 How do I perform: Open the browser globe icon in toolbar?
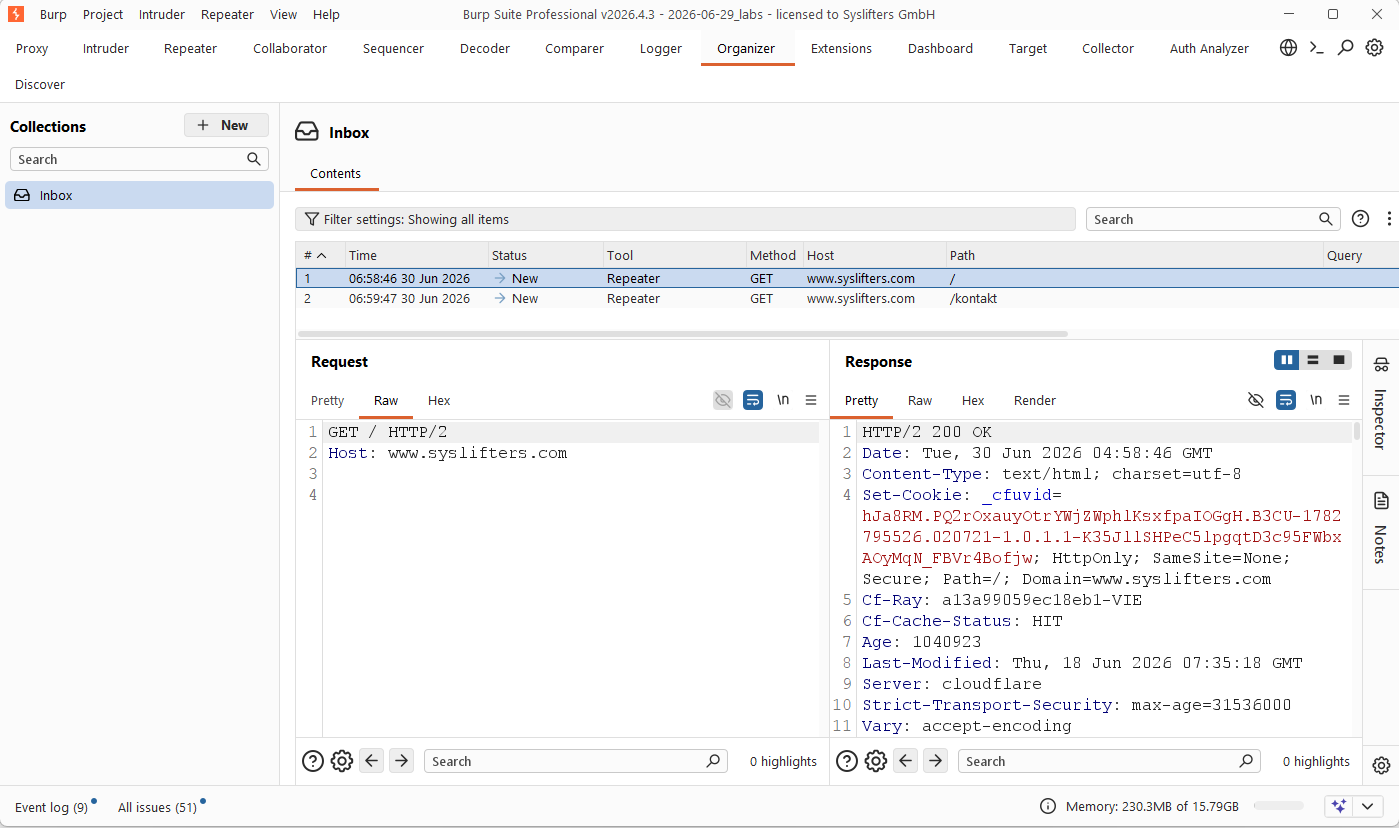pos(1288,48)
